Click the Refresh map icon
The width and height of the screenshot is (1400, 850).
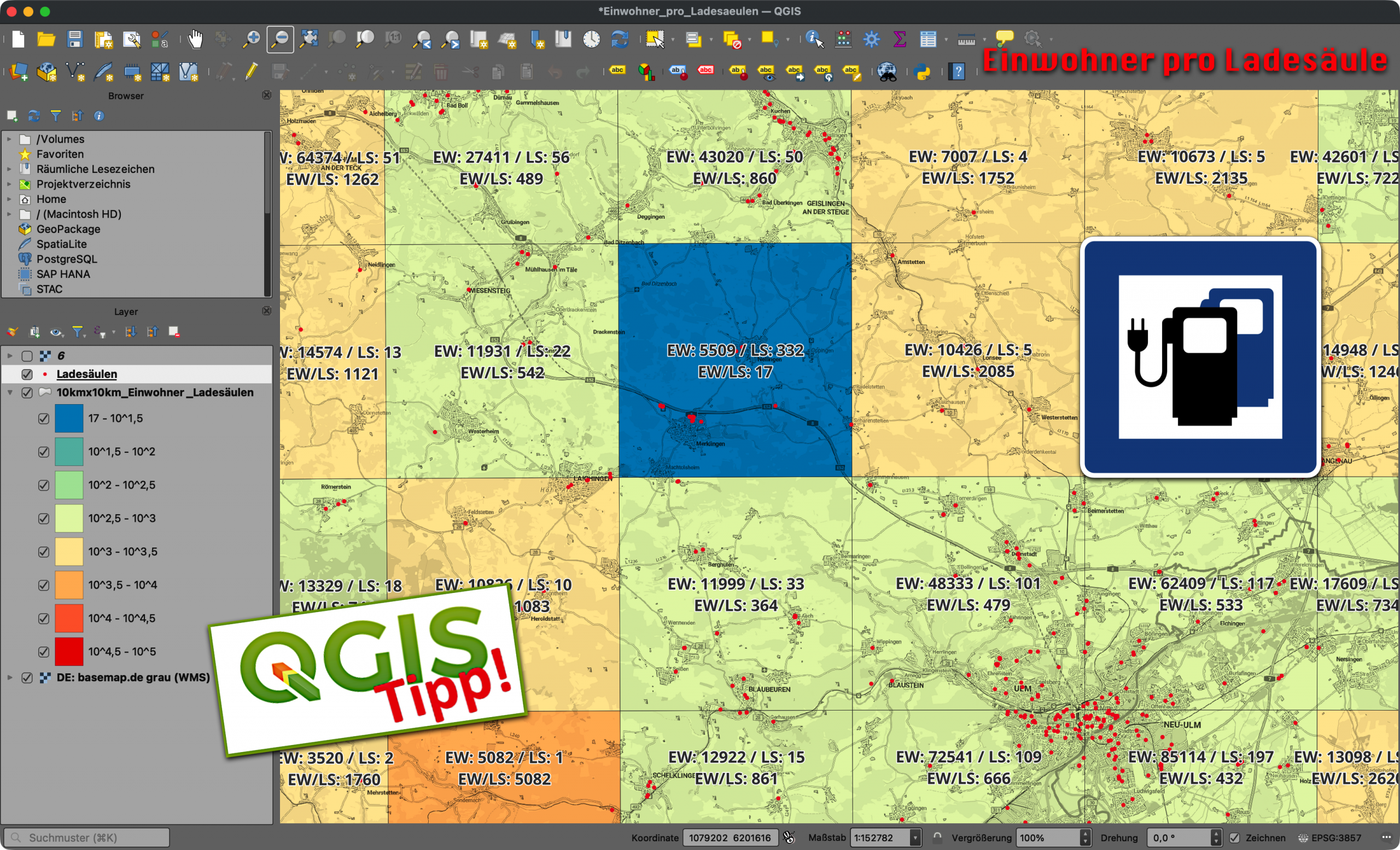pos(619,39)
